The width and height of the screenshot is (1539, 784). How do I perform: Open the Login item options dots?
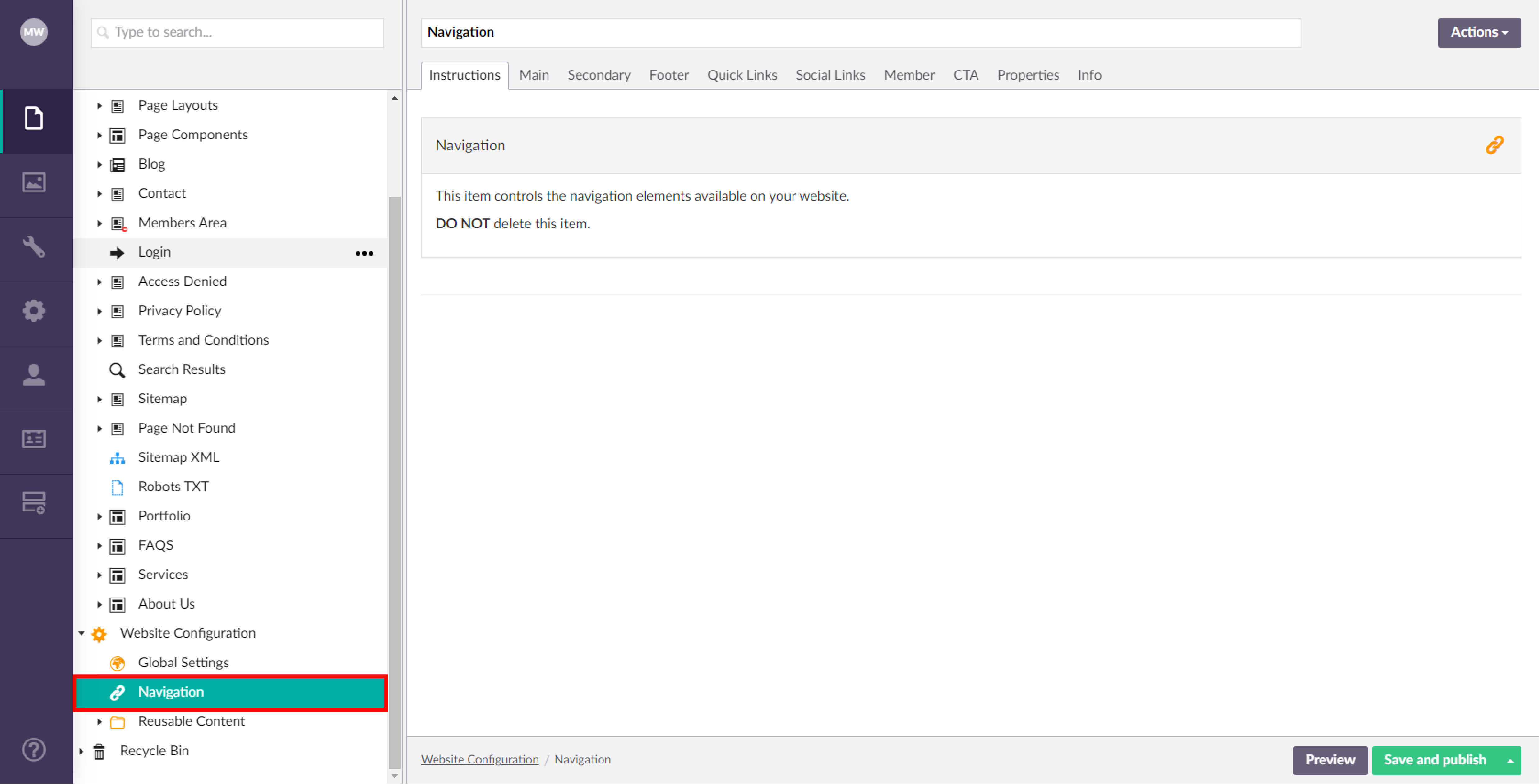(364, 253)
